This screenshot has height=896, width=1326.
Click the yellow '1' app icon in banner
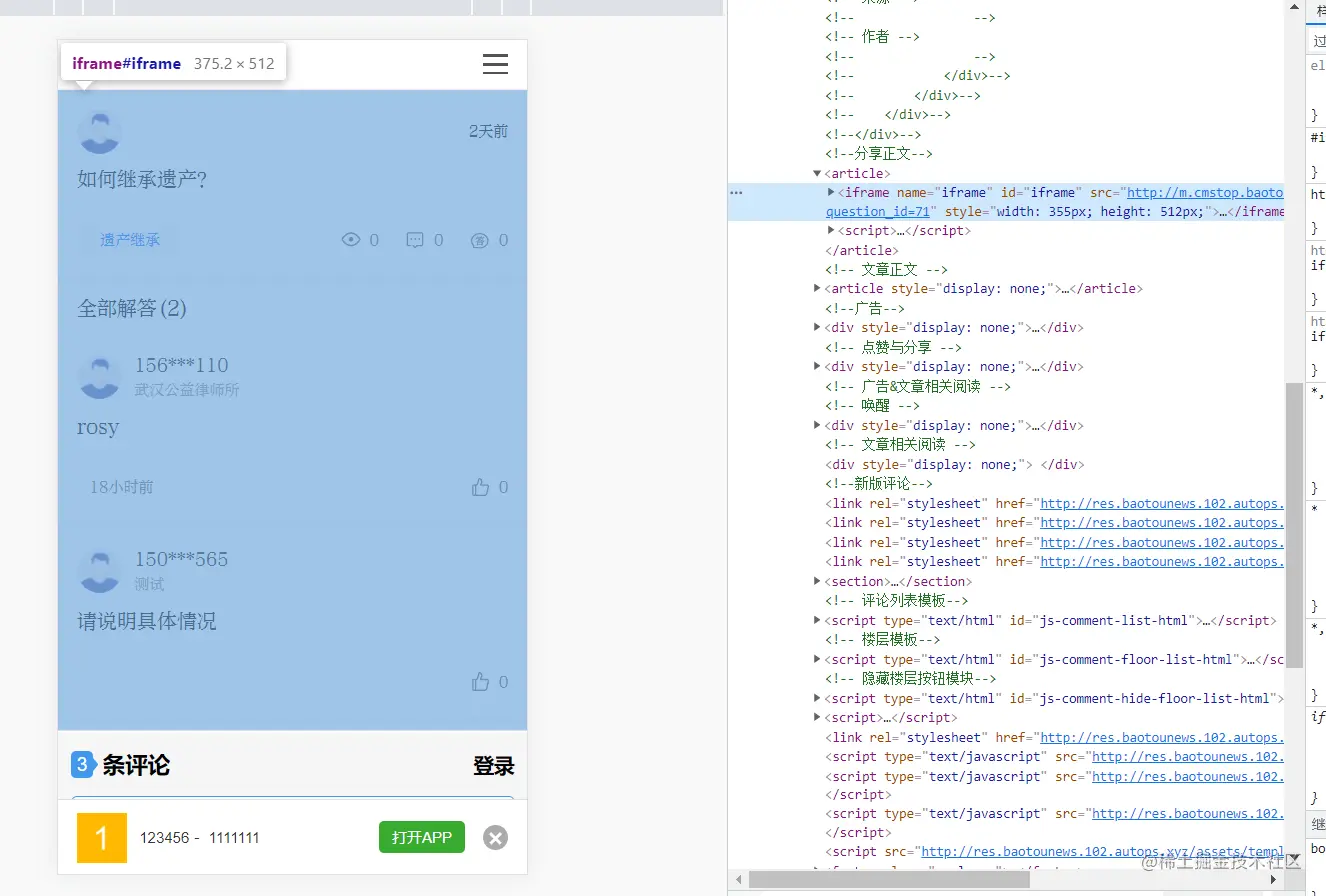(x=102, y=837)
